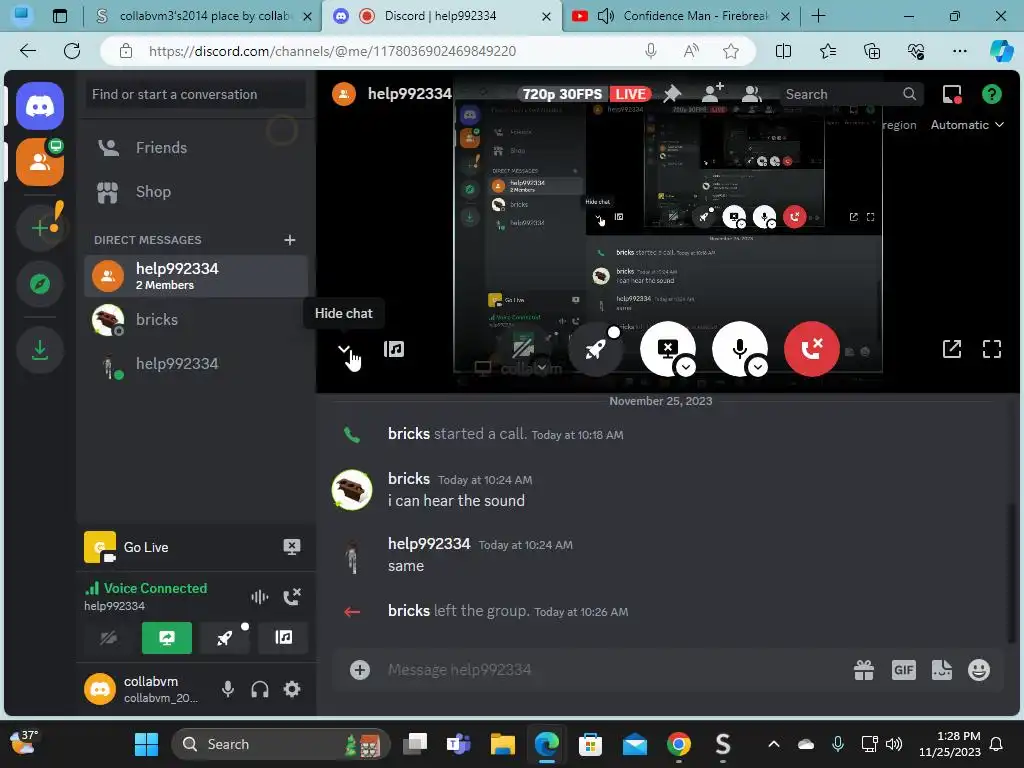Open GIF picker

(x=903, y=670)
